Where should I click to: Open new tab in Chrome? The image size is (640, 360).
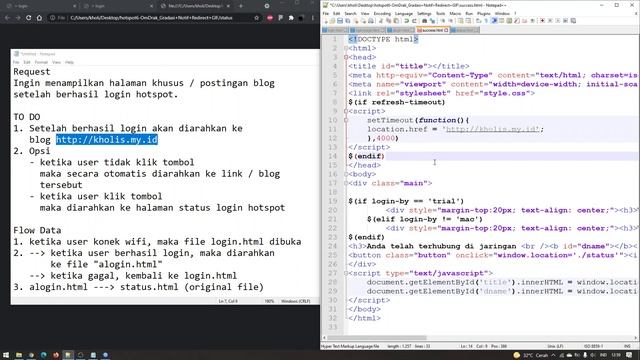coord(241,6)
